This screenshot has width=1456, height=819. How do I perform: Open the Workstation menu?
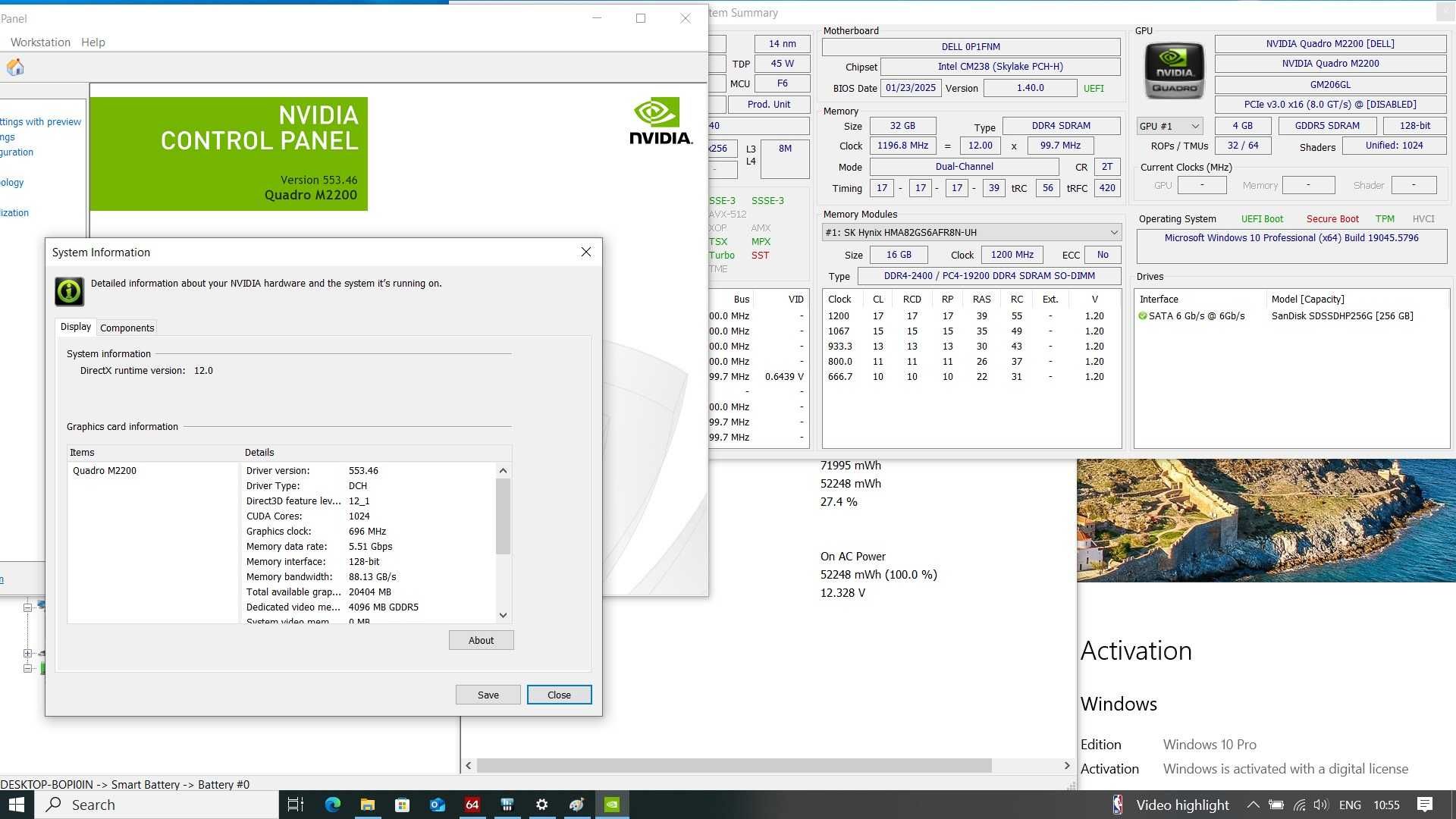click(40, 42)
